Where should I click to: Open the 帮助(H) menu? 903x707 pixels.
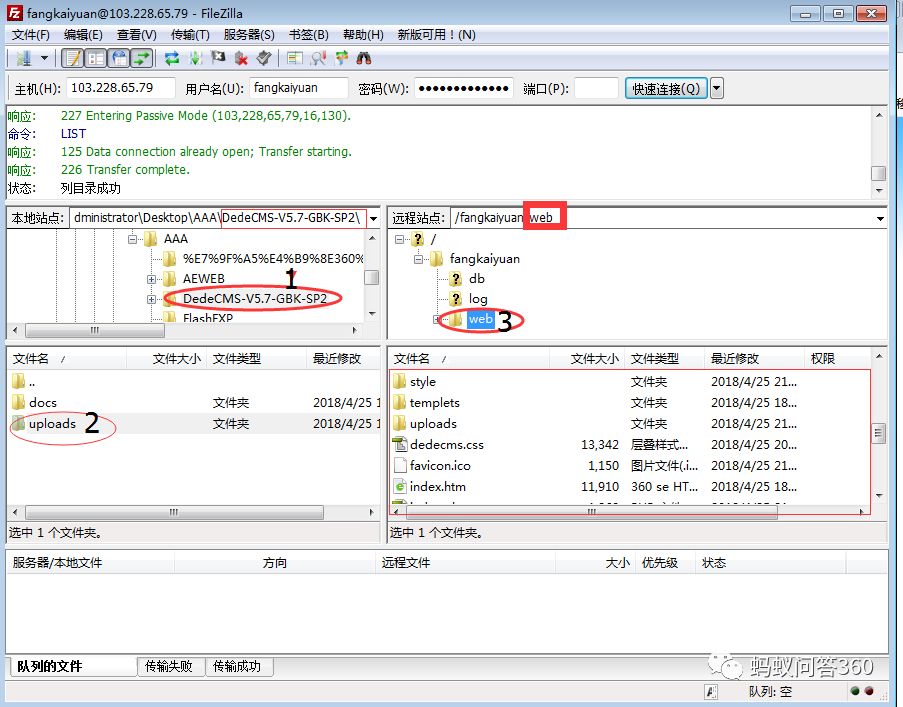363,35
